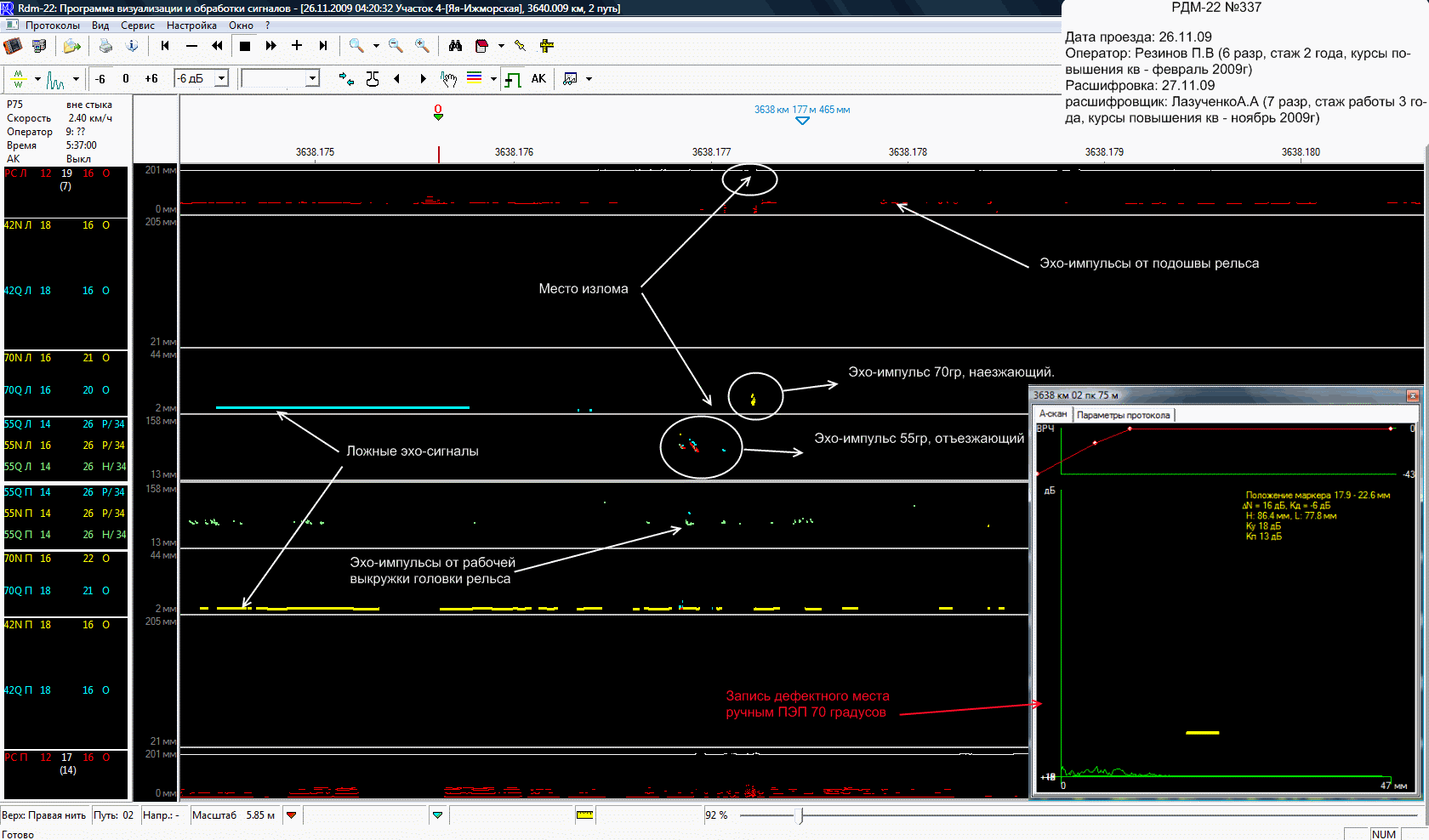The image size is (1429, 840).
Task: Step right with the black arrow
Action: (423, 79)
